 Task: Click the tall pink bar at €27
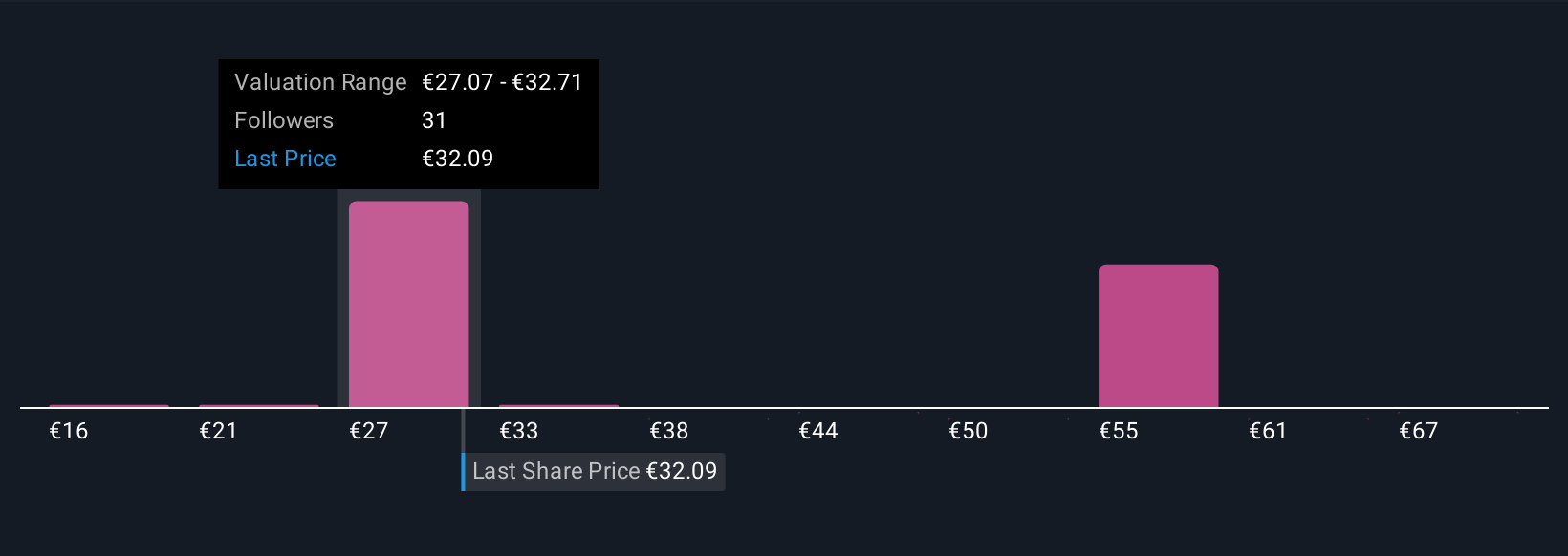[x=408, y=304]
